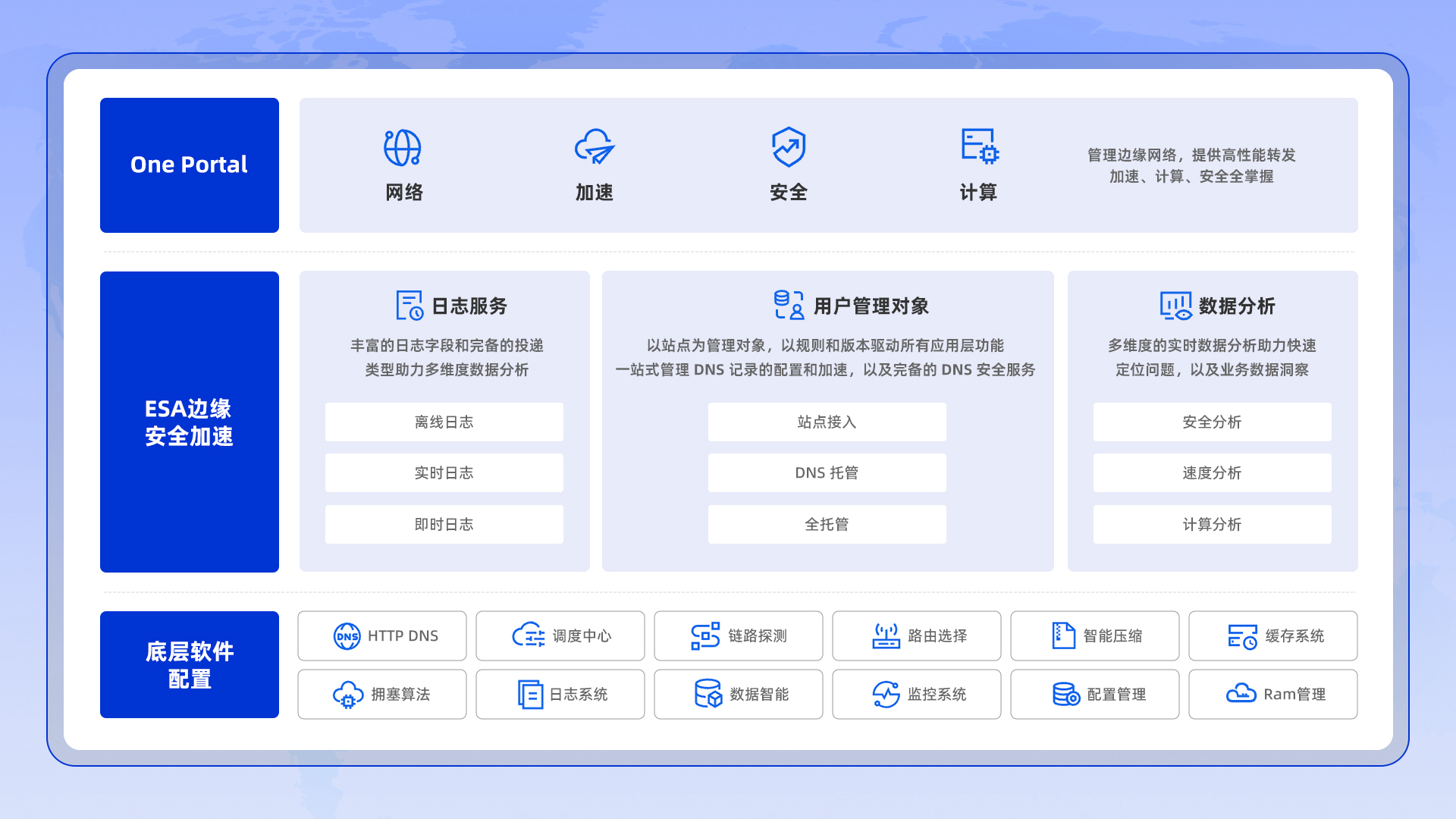Click the 拥塞算法 congestion algorithm icon

(x=348, y=694)
